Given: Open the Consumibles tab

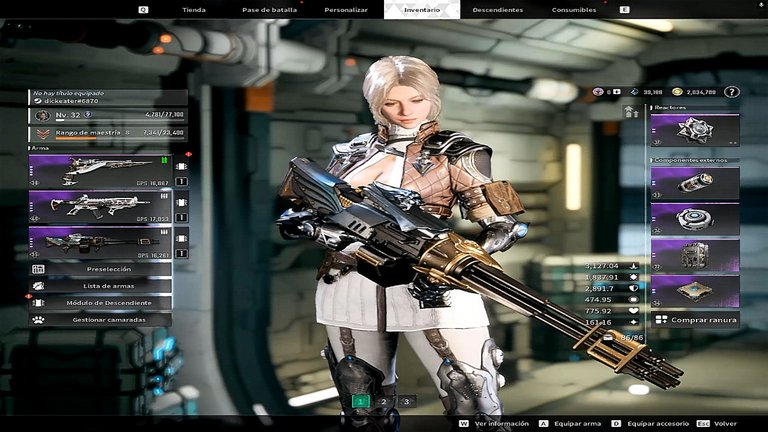Looking at the screenshot, I should click(574, 10).
